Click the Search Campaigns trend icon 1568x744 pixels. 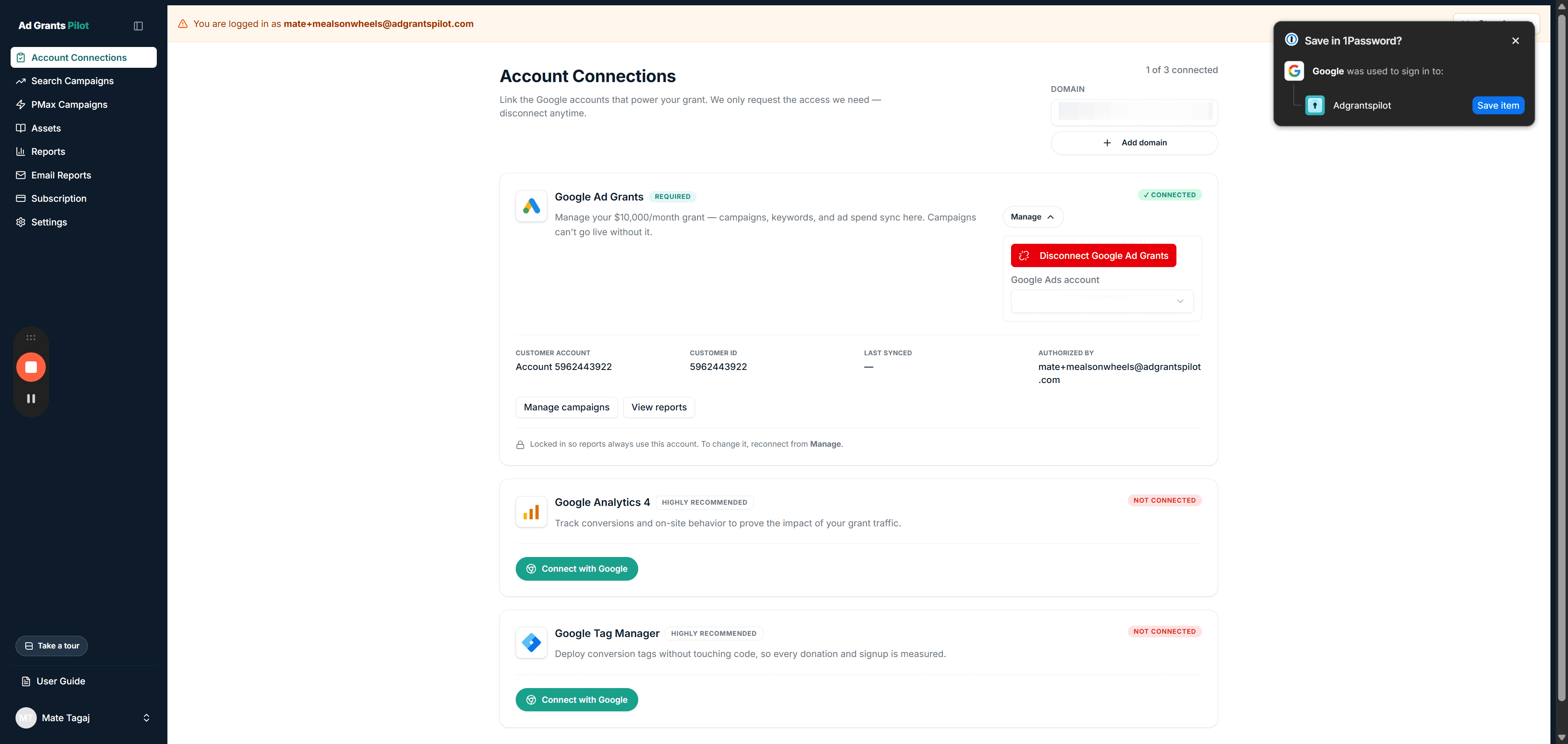21,81
